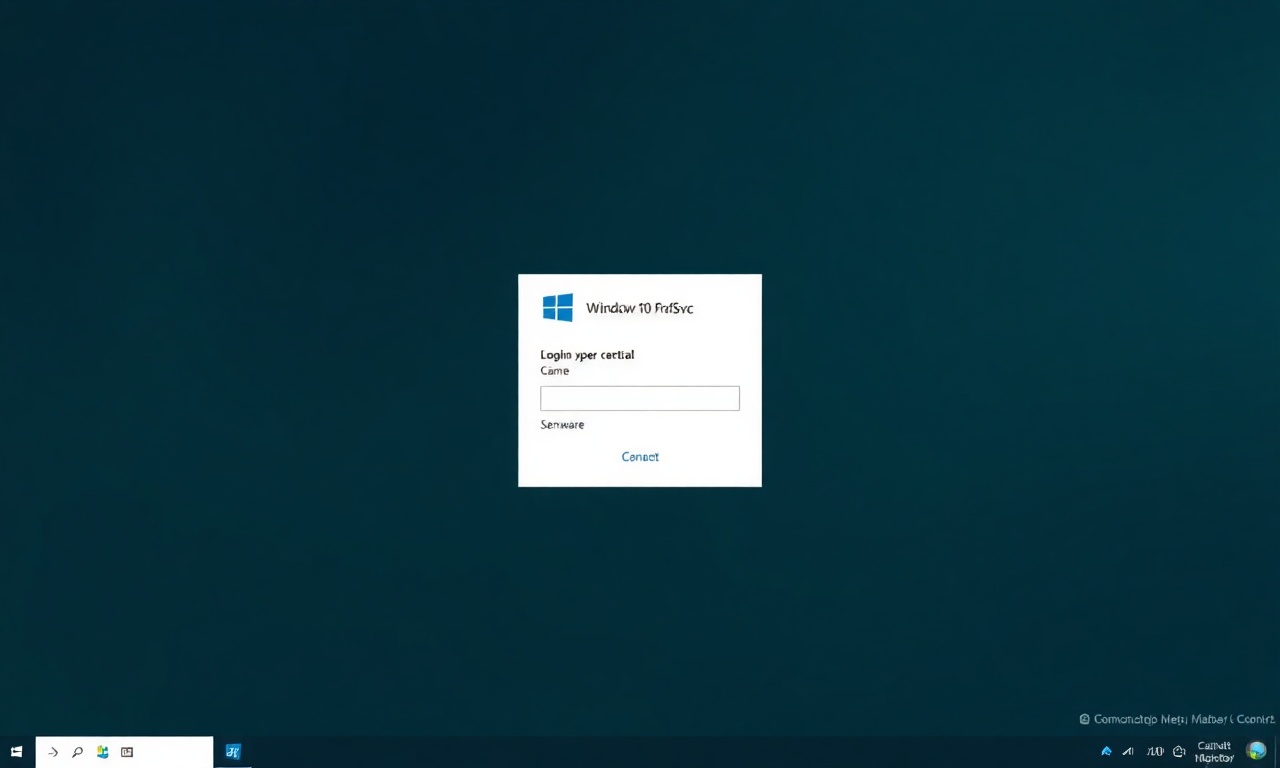The height and width of the screenshot is (768, 1280).
Task: Click the colorful blue-green-yellow icon in the search box
Action: [102, 752]
